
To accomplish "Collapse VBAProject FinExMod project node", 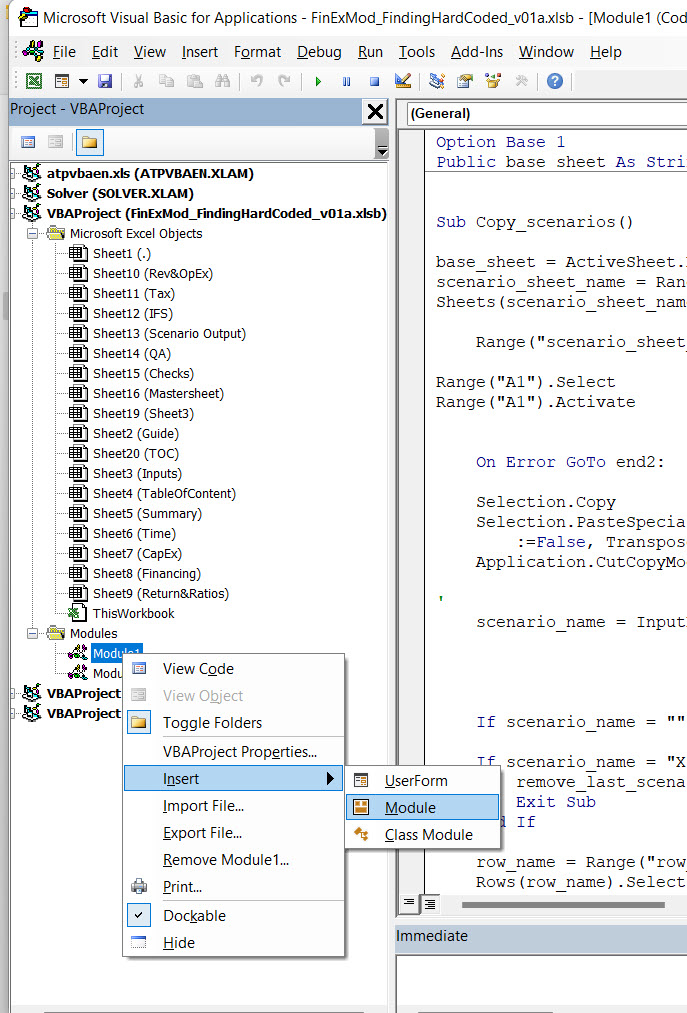I will [x=13, y=213].
